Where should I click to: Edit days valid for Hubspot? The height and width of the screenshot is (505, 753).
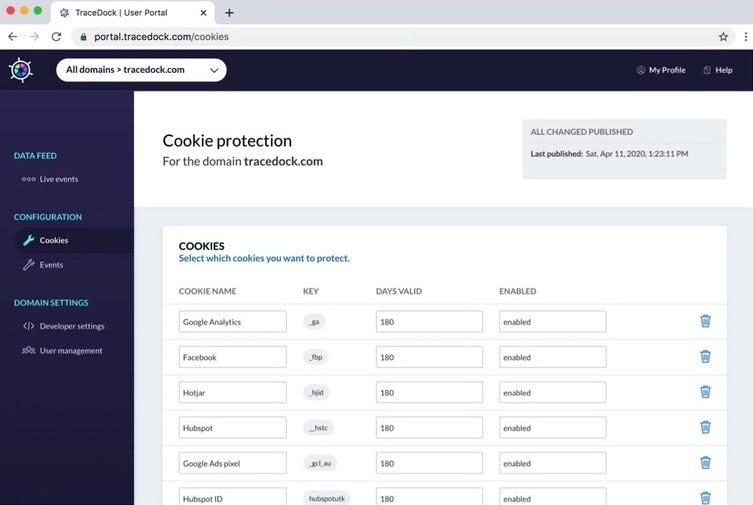coord(429,428)
